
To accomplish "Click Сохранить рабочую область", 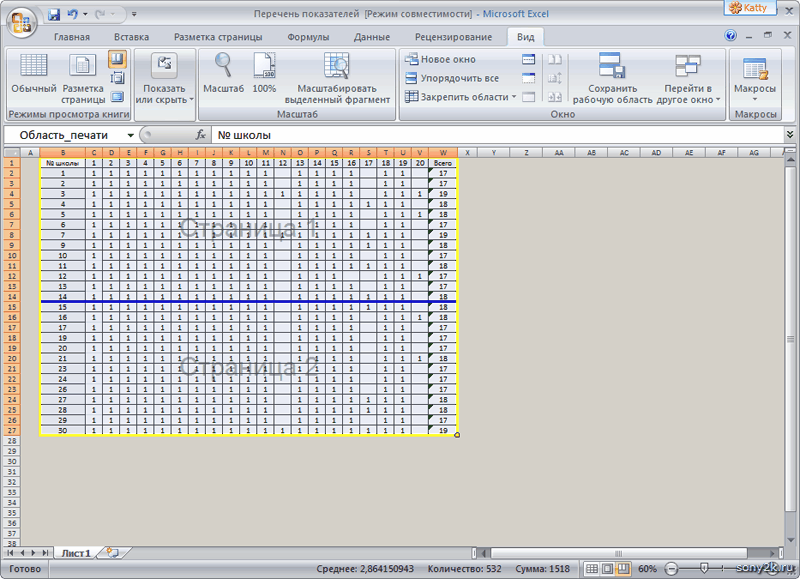I will [x=612, y=79].
